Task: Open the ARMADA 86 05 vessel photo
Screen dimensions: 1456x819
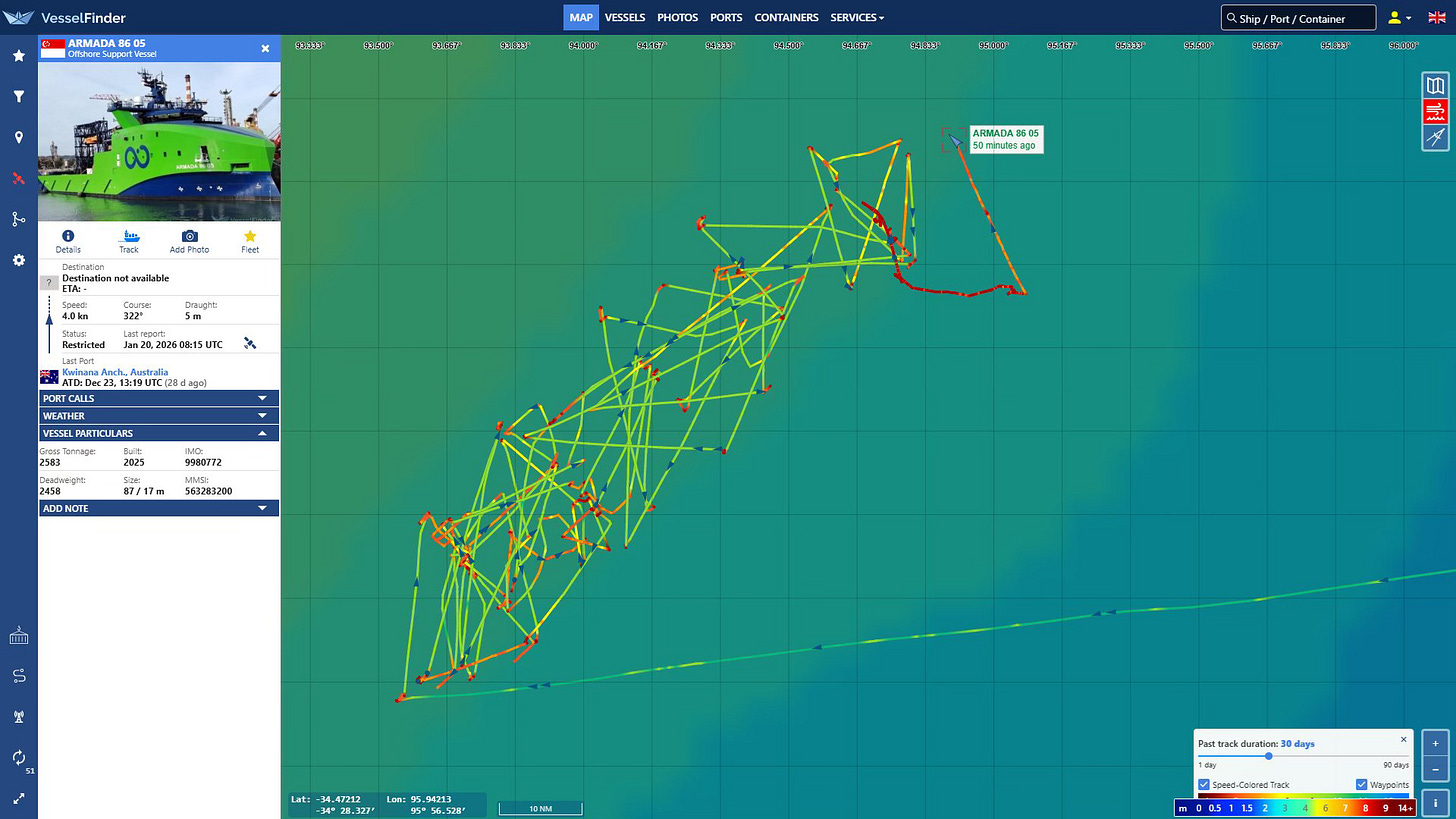Action: pos(159,141)
